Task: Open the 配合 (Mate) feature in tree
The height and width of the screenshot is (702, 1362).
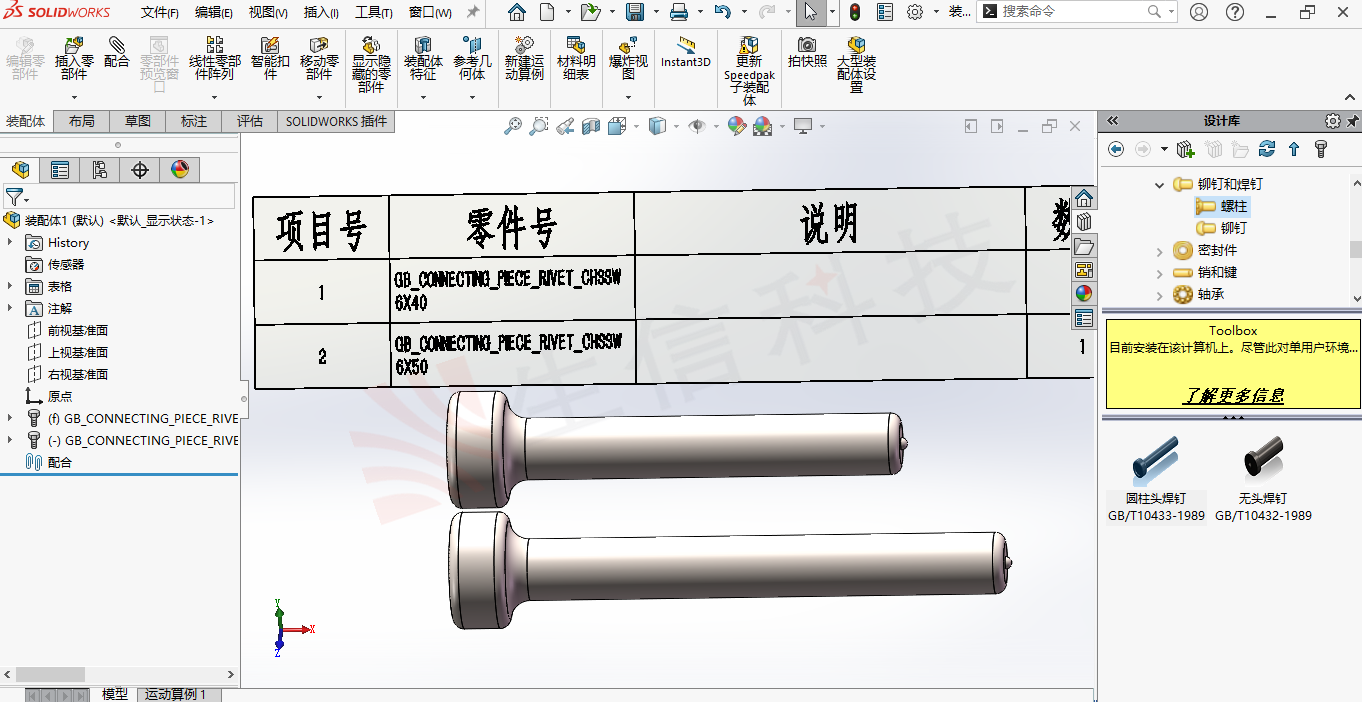Action: pos(62,461)
